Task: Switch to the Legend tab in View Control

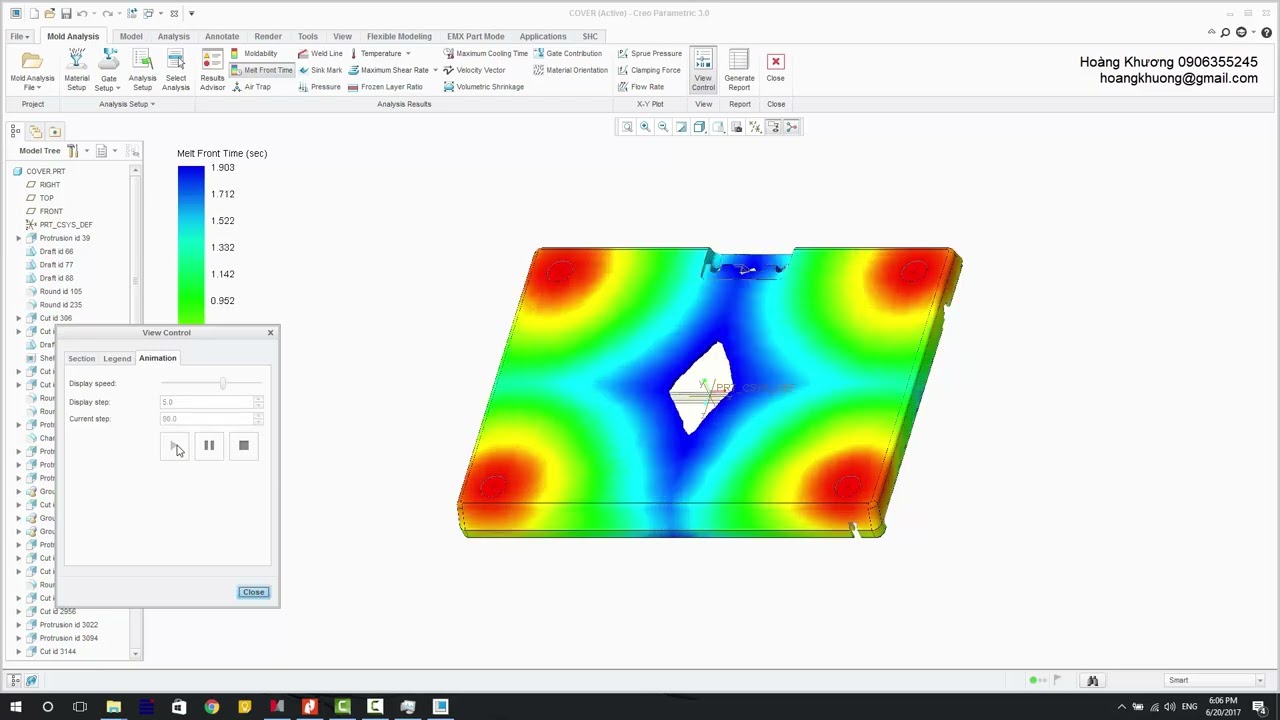Action: [117, 358]
